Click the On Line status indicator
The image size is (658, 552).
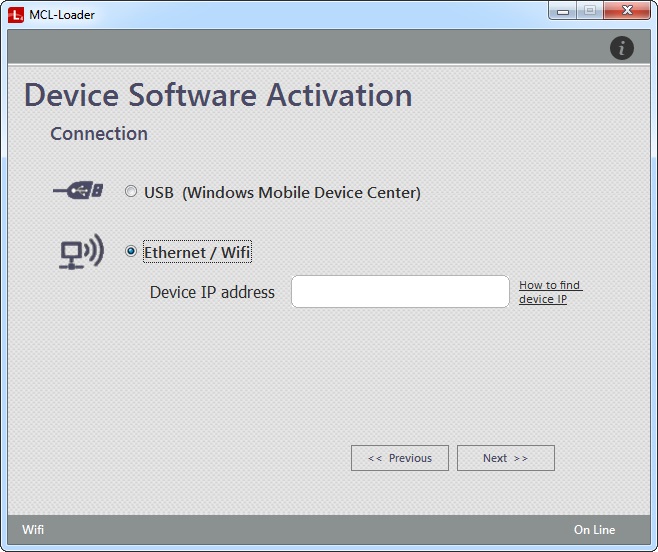pos(594,530)
